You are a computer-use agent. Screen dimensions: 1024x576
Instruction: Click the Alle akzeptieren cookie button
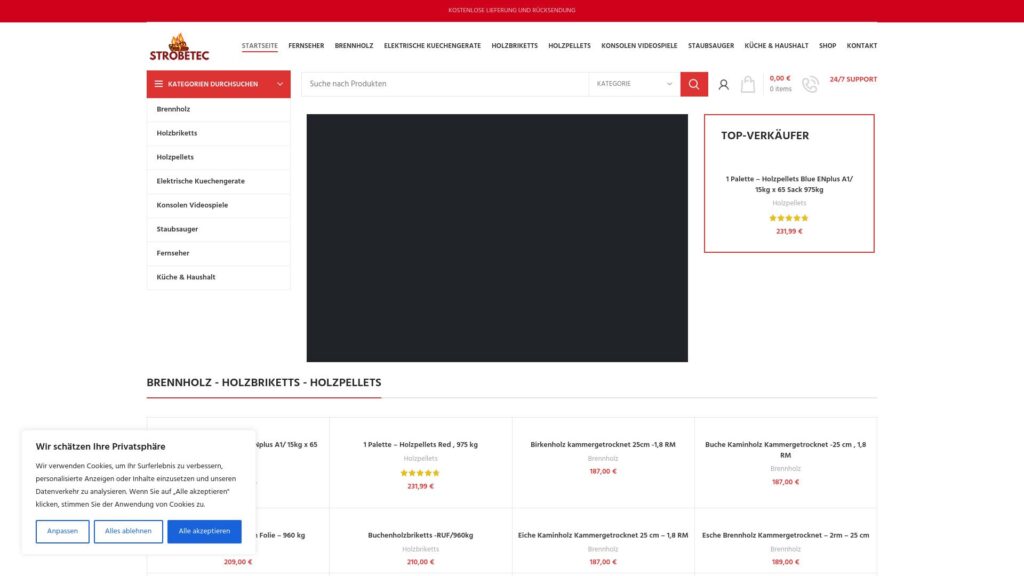pyautogui.click(x=203, y=531)
